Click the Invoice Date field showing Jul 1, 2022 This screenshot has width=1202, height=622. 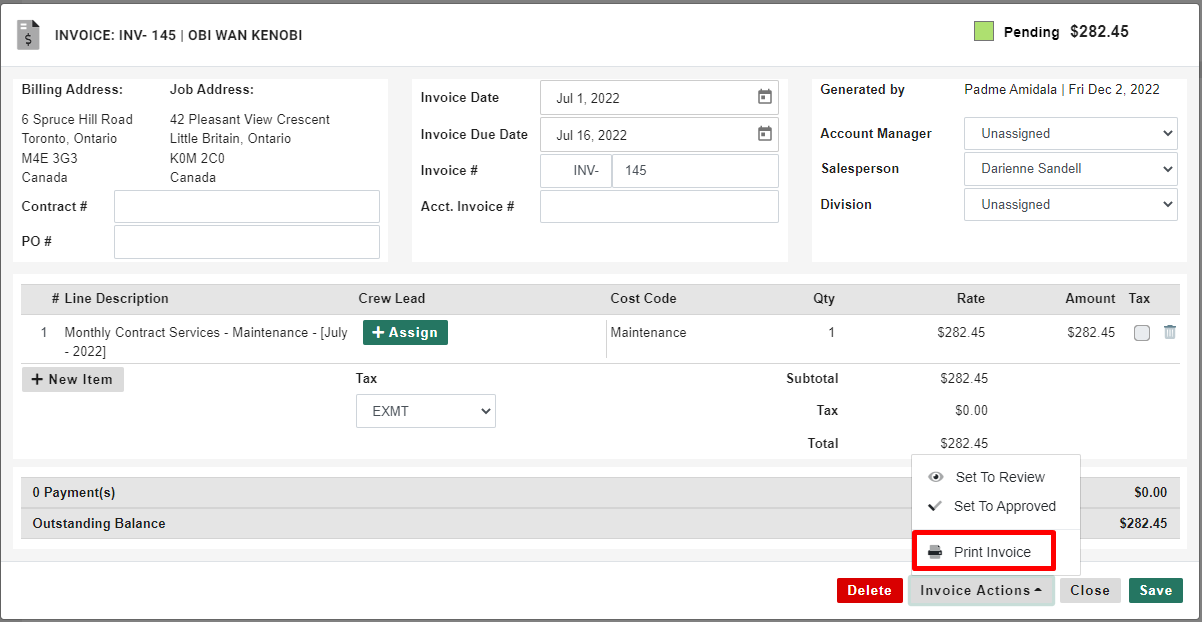pyautogui.click(x=659, y=98)
